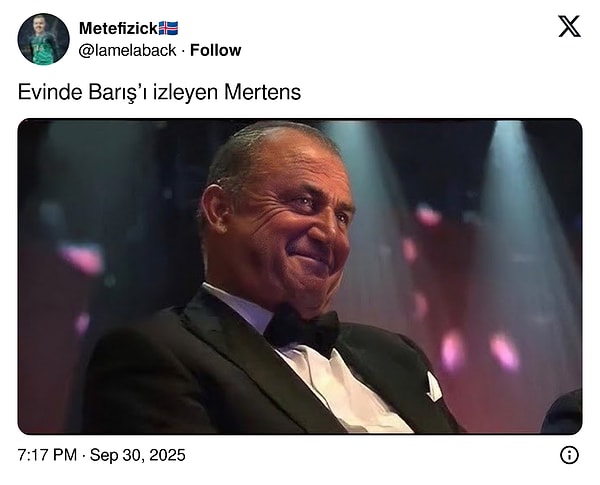Image resolution: width=600 pixels, height=485 pixels.
Task: Click the smiling man's face in the photo
Action: (x=292, y=225)
